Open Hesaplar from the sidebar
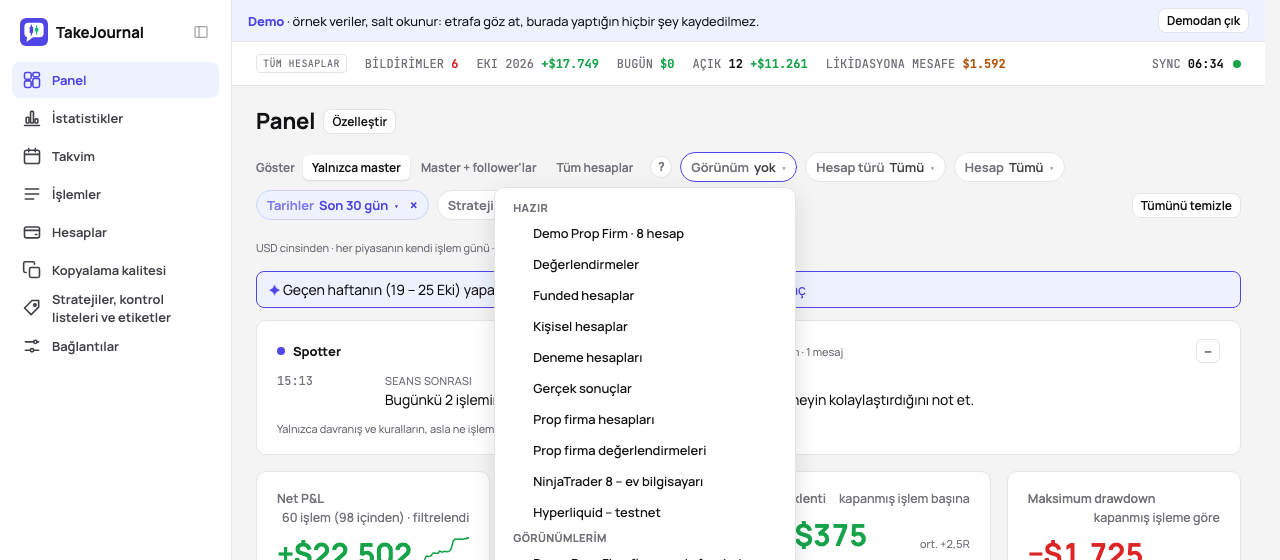Screen dimensions: 1280x560 115,232
